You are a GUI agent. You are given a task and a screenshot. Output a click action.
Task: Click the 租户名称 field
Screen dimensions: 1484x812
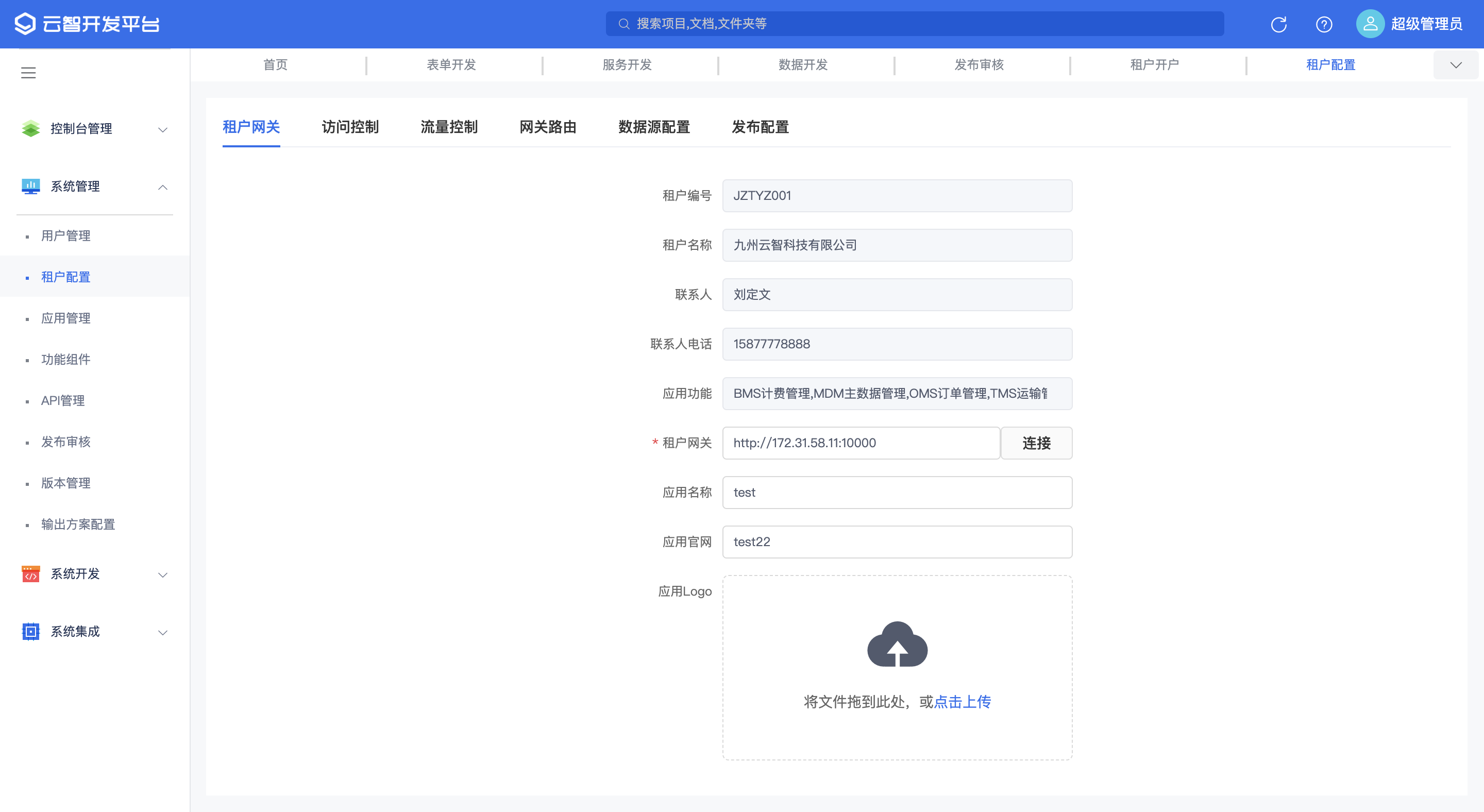897,245
